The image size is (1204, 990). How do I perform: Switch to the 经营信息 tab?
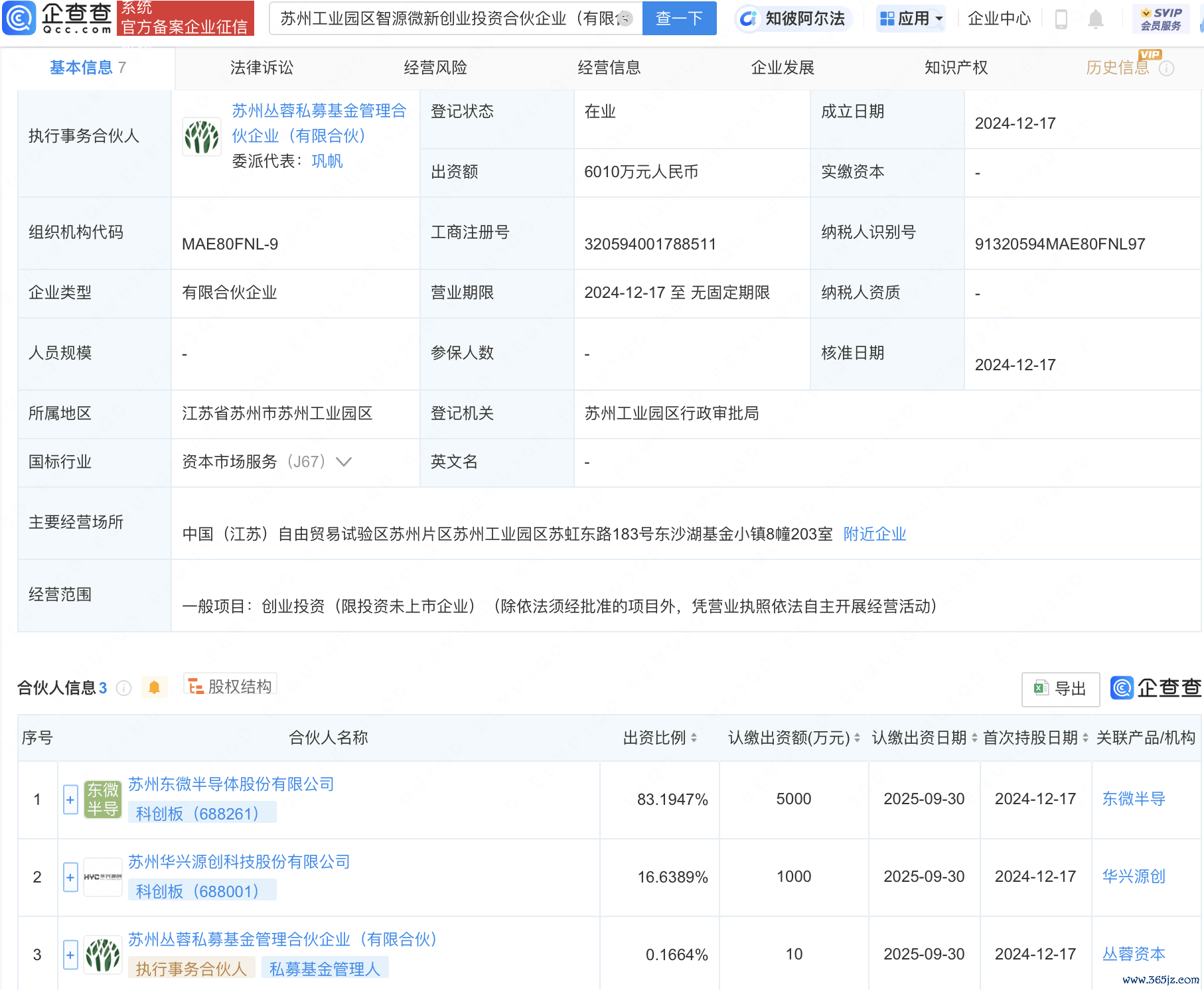coord(609,68)
